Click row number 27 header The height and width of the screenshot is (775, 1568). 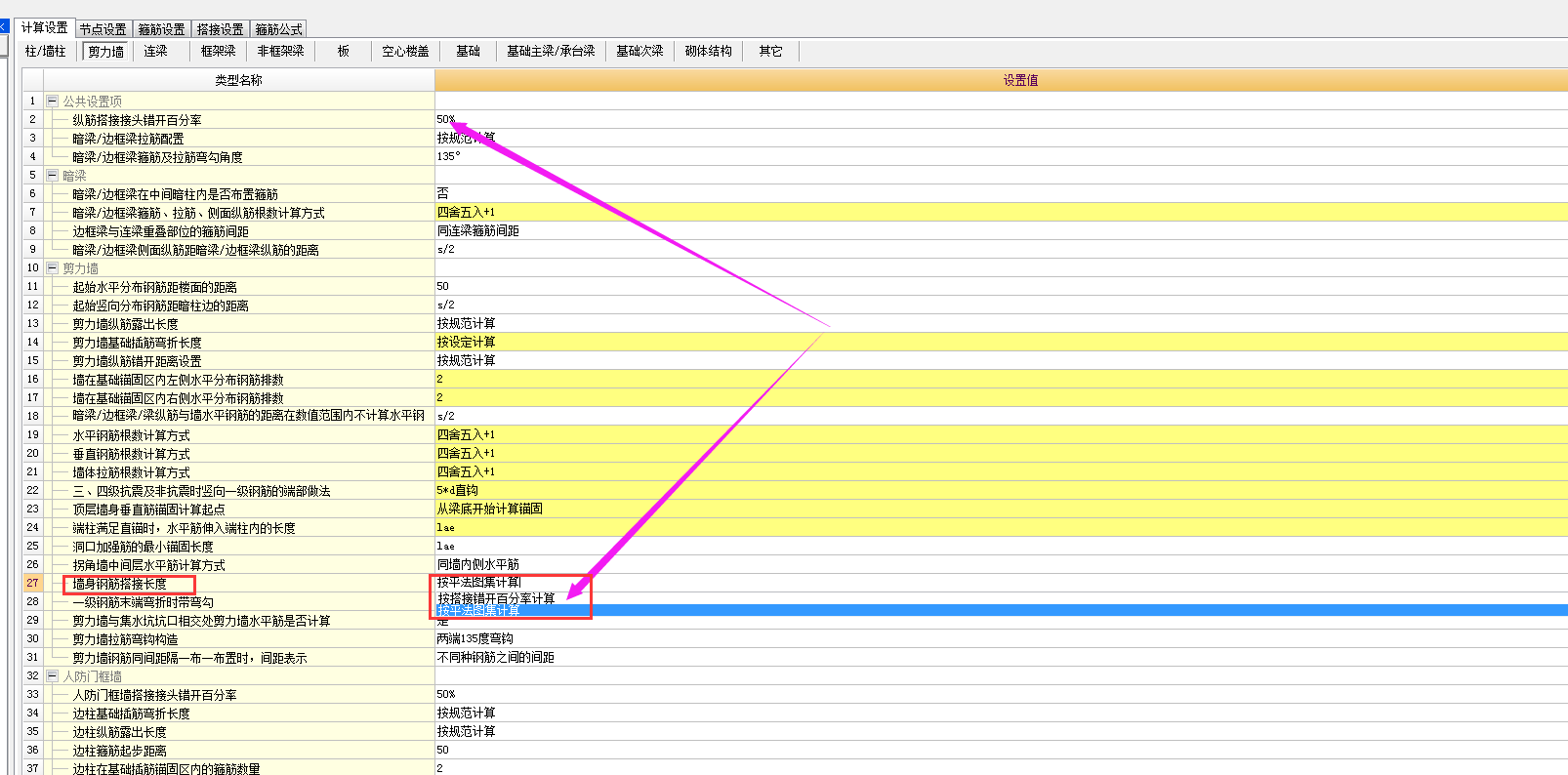click(32, 584)
